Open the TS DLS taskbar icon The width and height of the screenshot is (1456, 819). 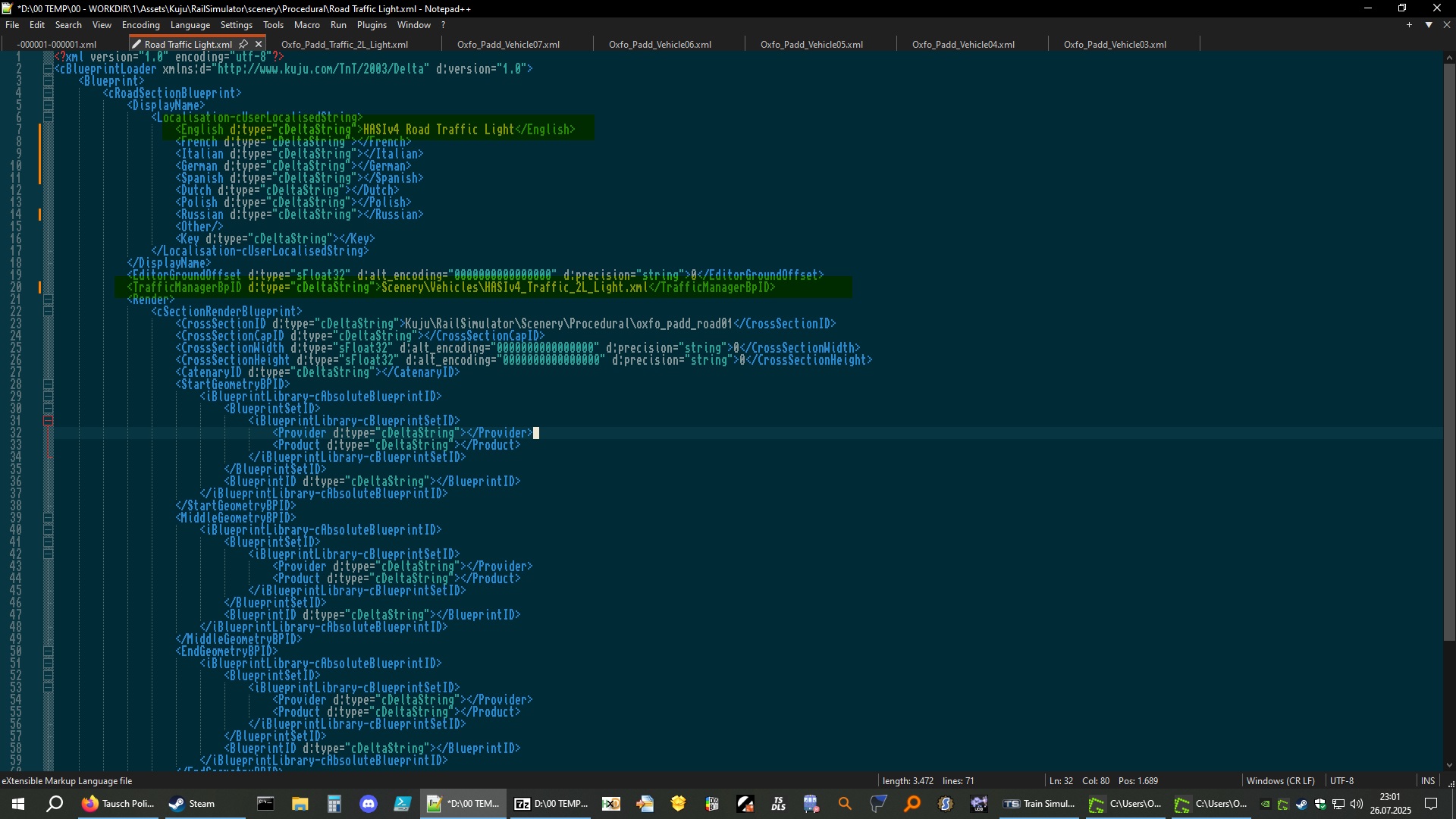(x=779, y=804)
